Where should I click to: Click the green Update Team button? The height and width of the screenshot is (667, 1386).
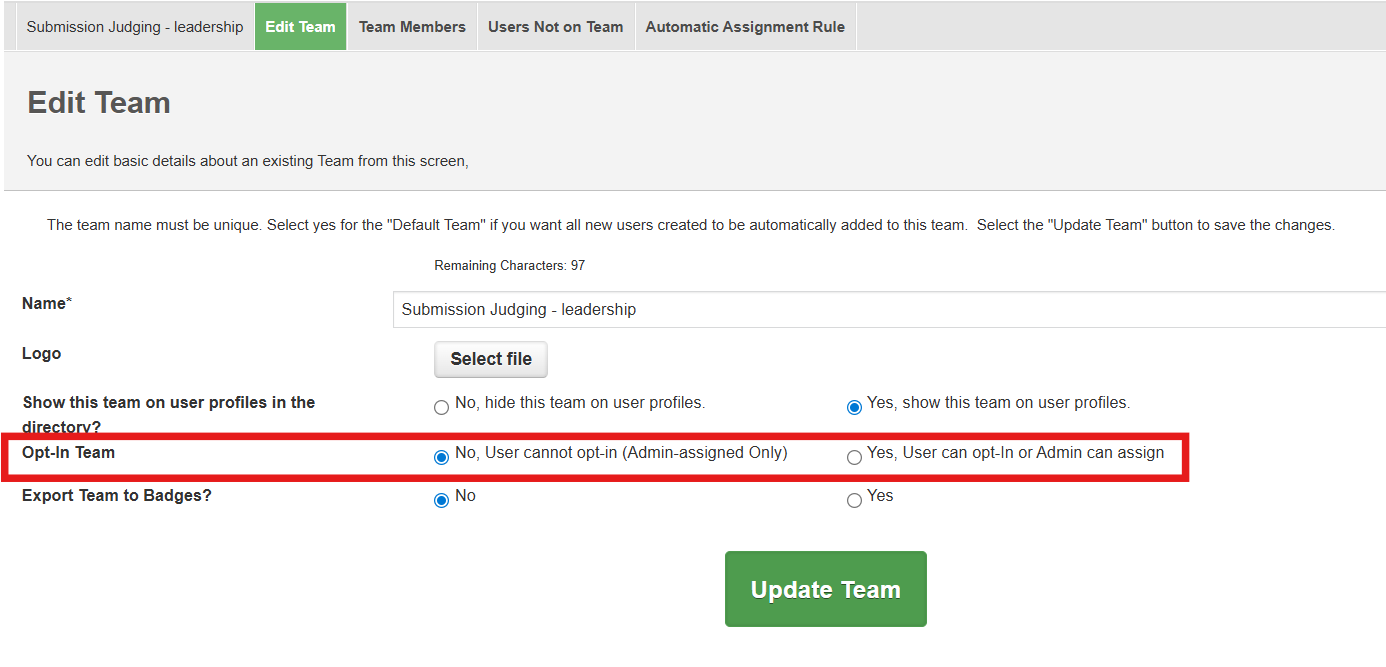825,589
